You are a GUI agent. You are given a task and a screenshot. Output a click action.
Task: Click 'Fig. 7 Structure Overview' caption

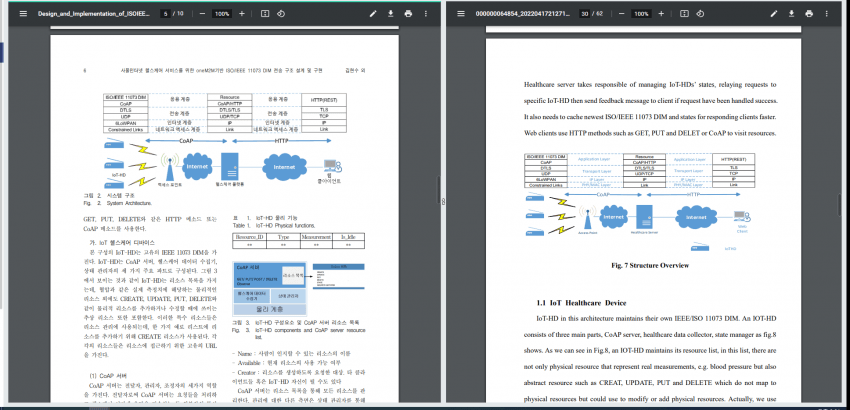tap(650, 265)
